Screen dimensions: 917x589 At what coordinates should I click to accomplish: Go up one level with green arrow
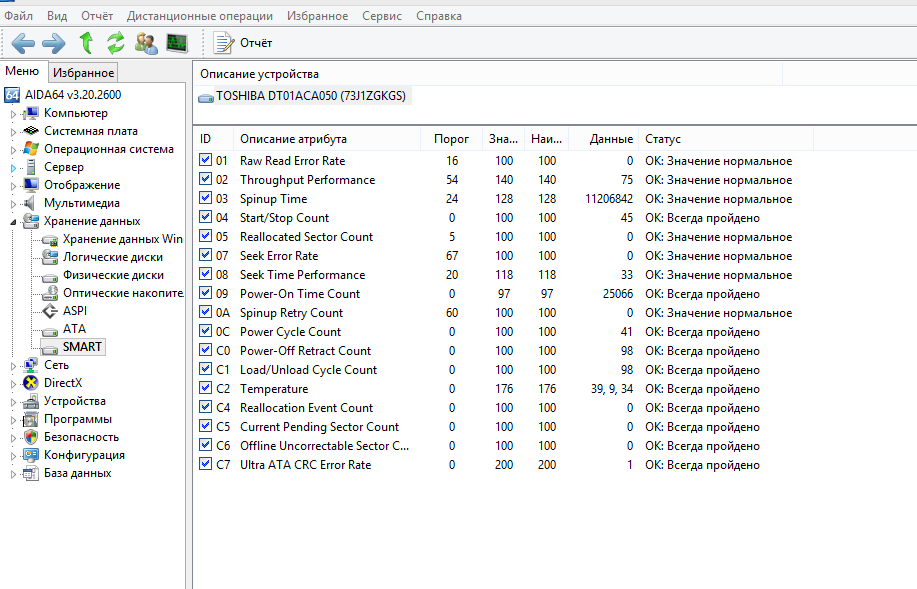(x=86, y=43)
